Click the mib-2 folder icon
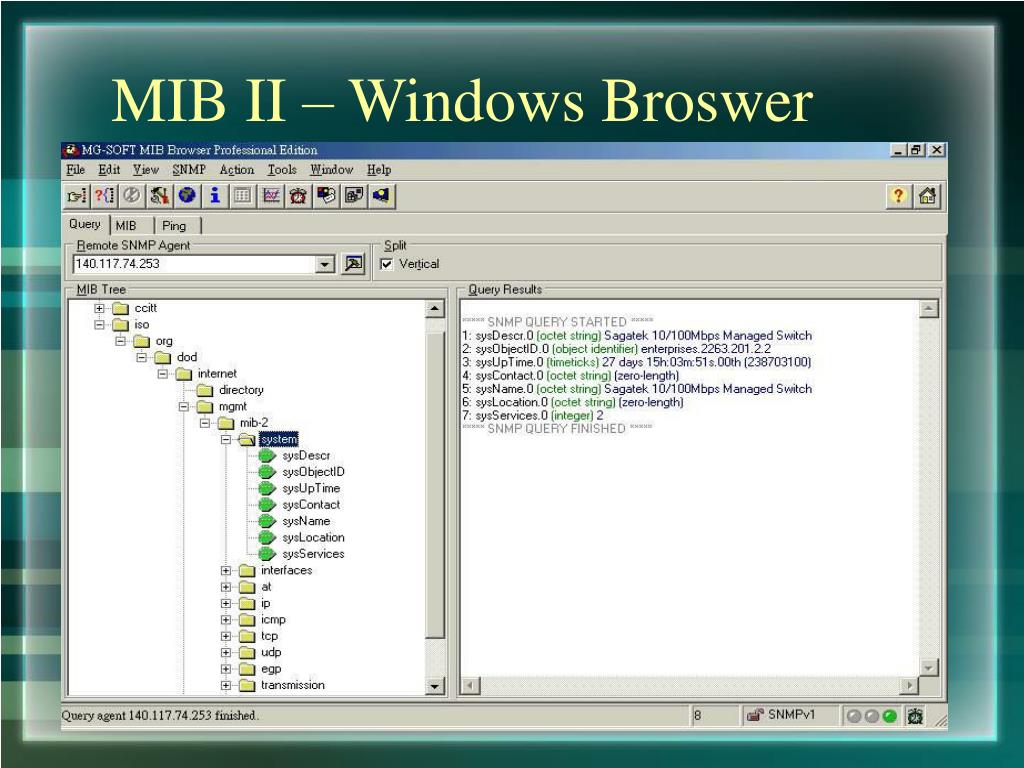Image resolution: width=1024 pixels, height=768 pixels. click(226, 423)
